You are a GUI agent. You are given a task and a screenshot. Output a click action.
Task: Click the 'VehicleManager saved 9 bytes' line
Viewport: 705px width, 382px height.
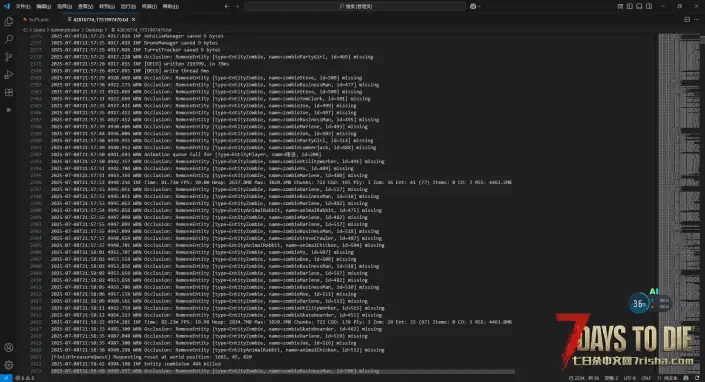pyautogui.click(x=137, y=36)
